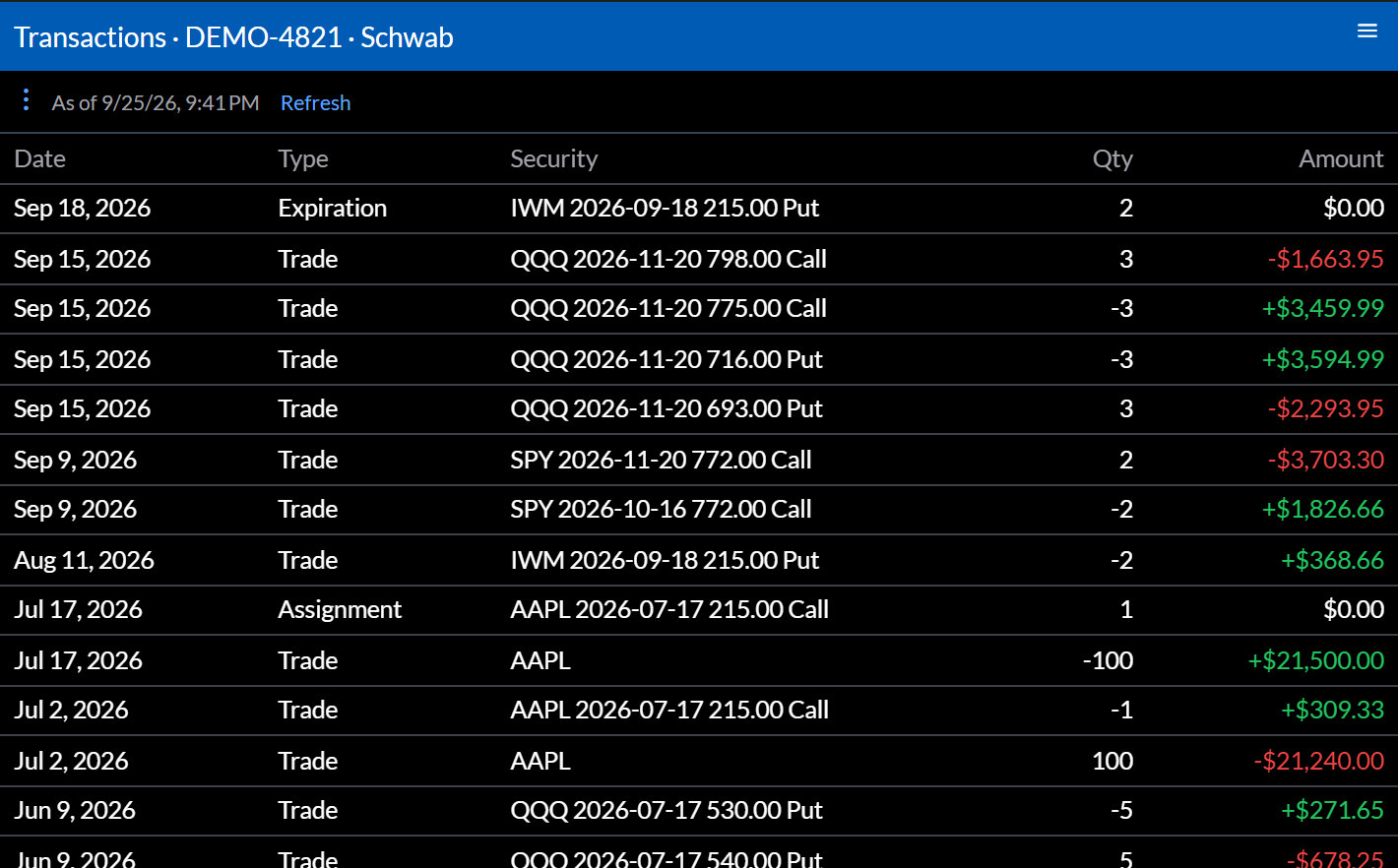The image size is (1398, 868).
Task: Click the -$3,703.30 amount
Action: pyautogui.click(x=1326, y=460)
